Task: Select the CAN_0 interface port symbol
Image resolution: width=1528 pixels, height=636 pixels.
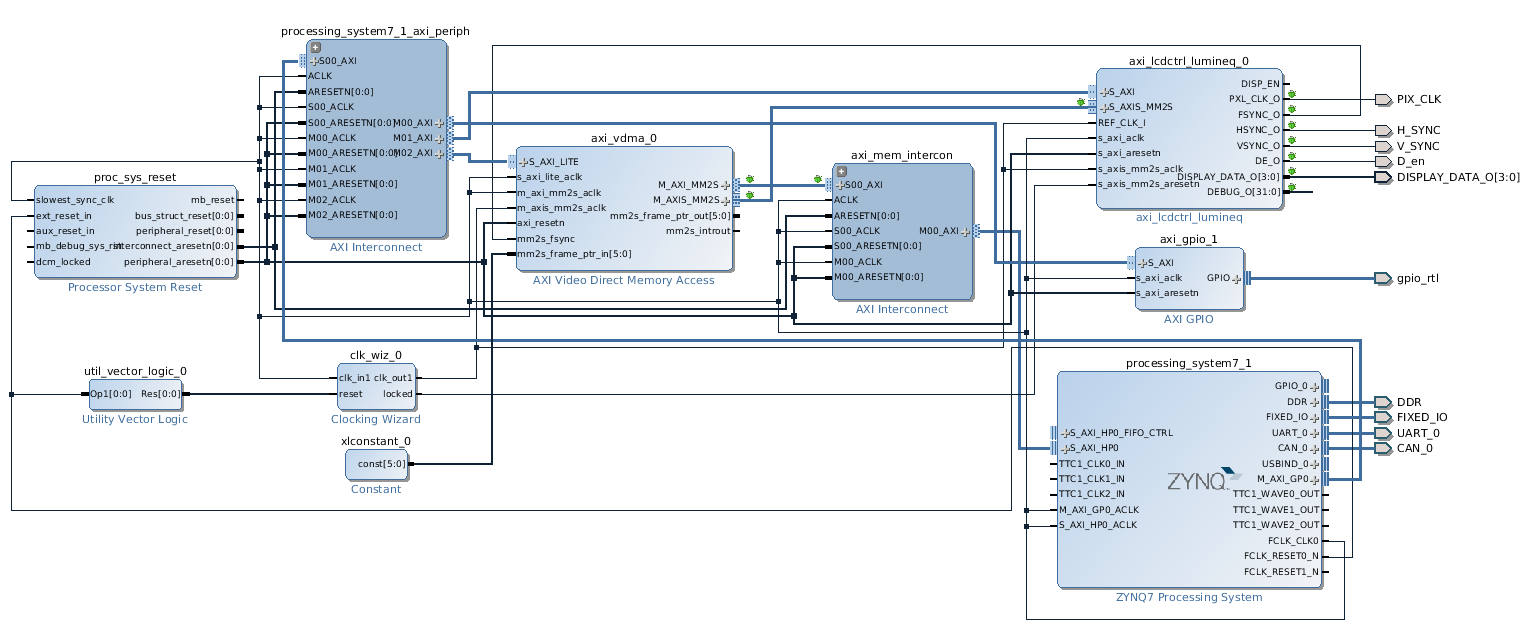Action: point(1383,448)
